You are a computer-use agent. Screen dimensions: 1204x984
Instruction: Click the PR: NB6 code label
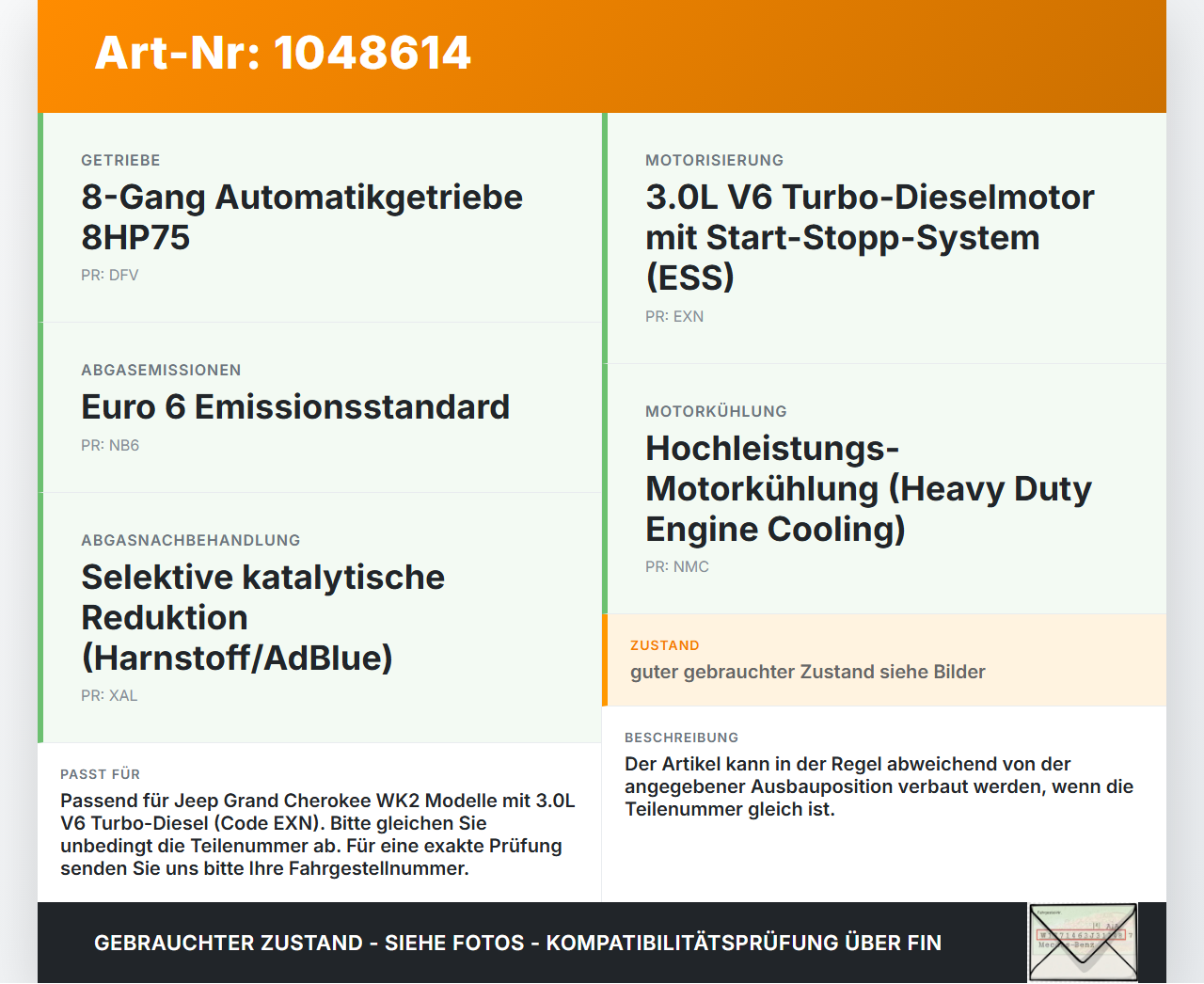click(x=110, y=446)
